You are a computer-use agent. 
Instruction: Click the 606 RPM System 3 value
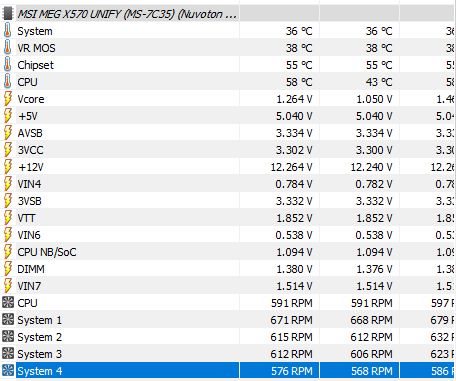(x=371, y=354)
